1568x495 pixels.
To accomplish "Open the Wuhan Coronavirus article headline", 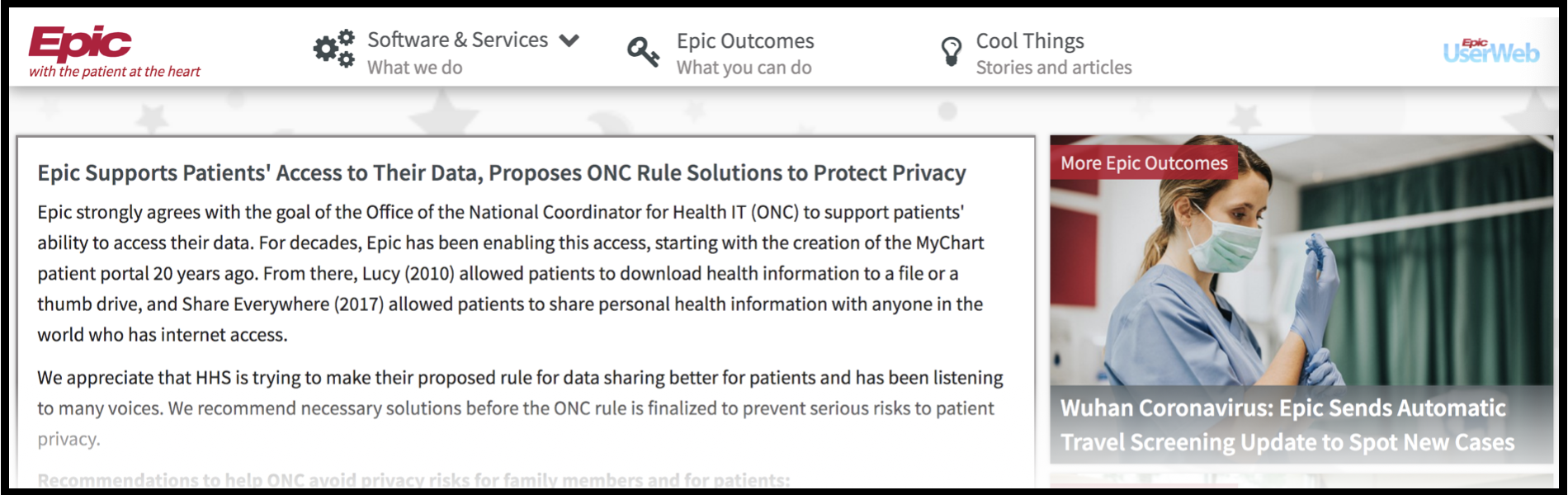I will [1286, 425].
